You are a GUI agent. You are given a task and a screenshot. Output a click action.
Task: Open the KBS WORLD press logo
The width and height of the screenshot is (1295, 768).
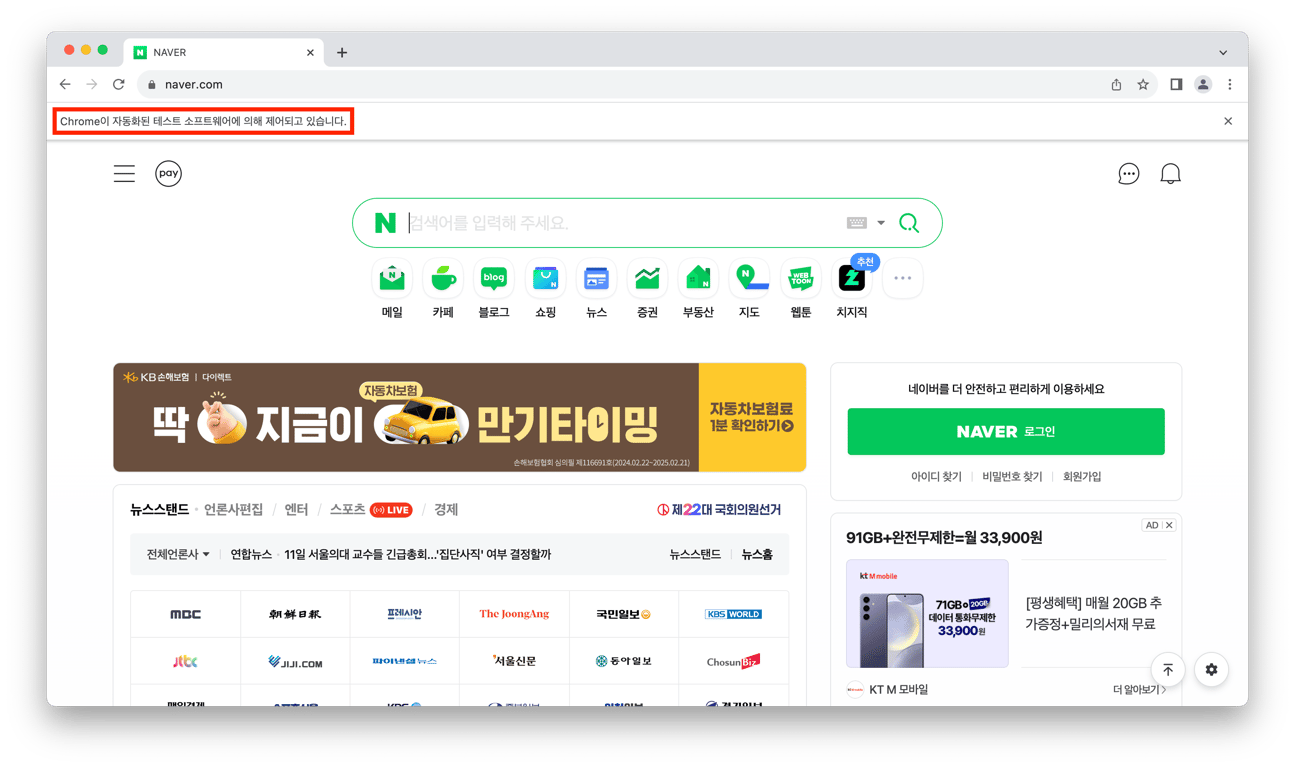coord(733,614)
